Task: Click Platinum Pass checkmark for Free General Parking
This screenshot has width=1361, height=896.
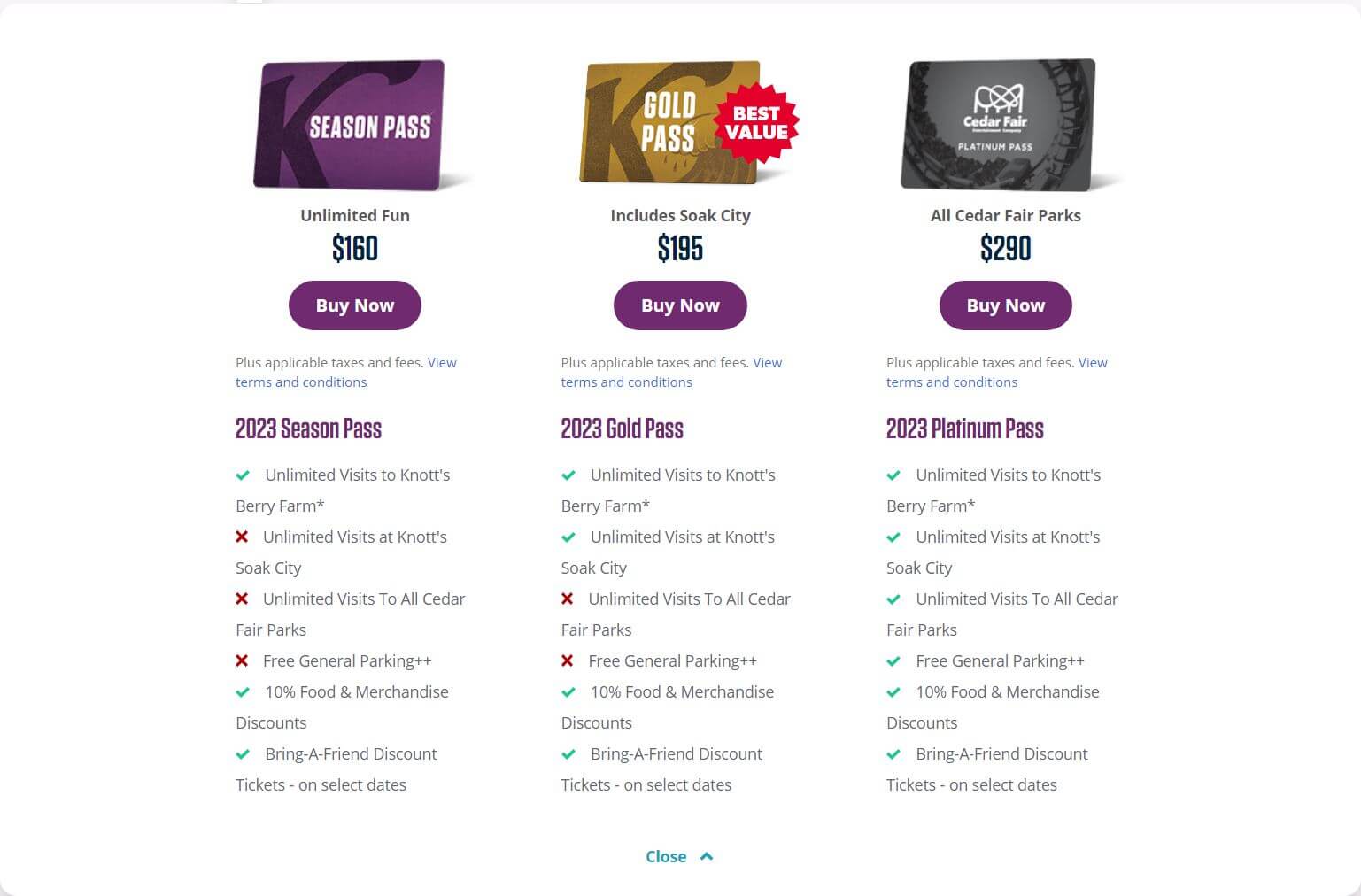Action: (x=893, y=660)
